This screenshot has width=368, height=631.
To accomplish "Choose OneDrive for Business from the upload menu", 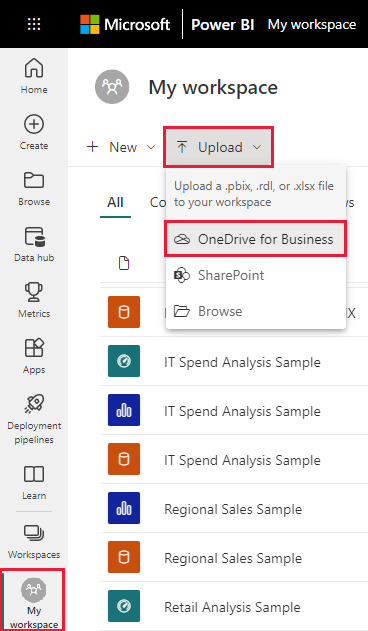I will [x=255, y=239].
